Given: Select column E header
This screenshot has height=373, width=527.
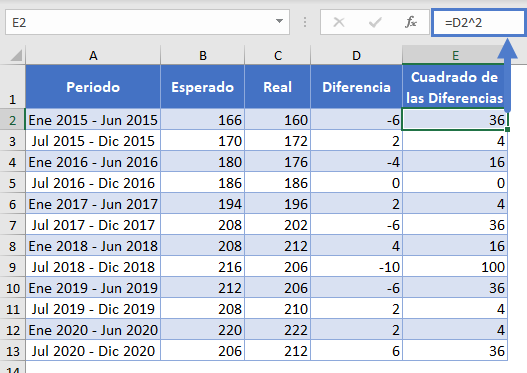Looking at the screenshot, I should (455, 55).
